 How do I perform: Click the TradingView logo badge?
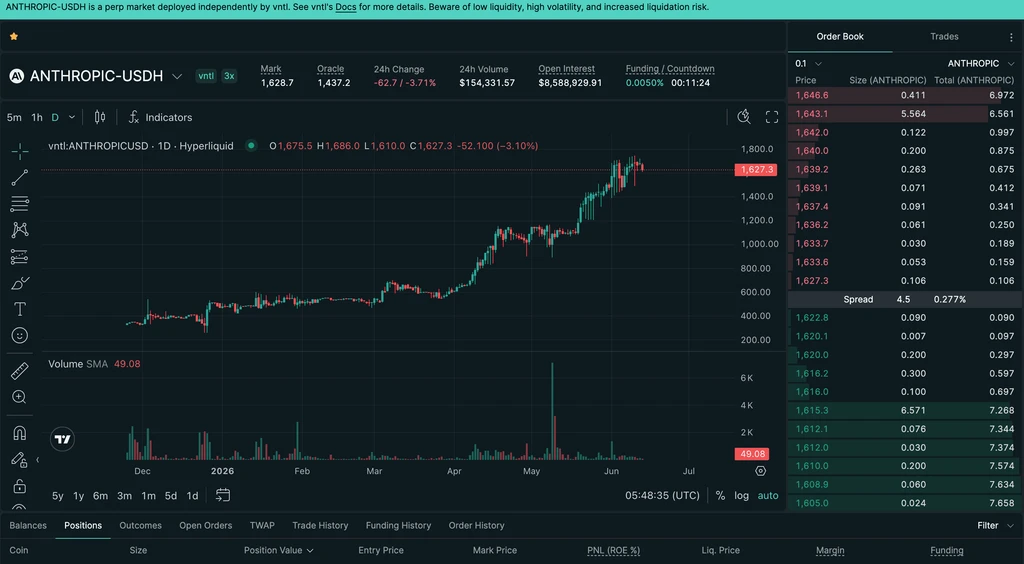[63, 439]
